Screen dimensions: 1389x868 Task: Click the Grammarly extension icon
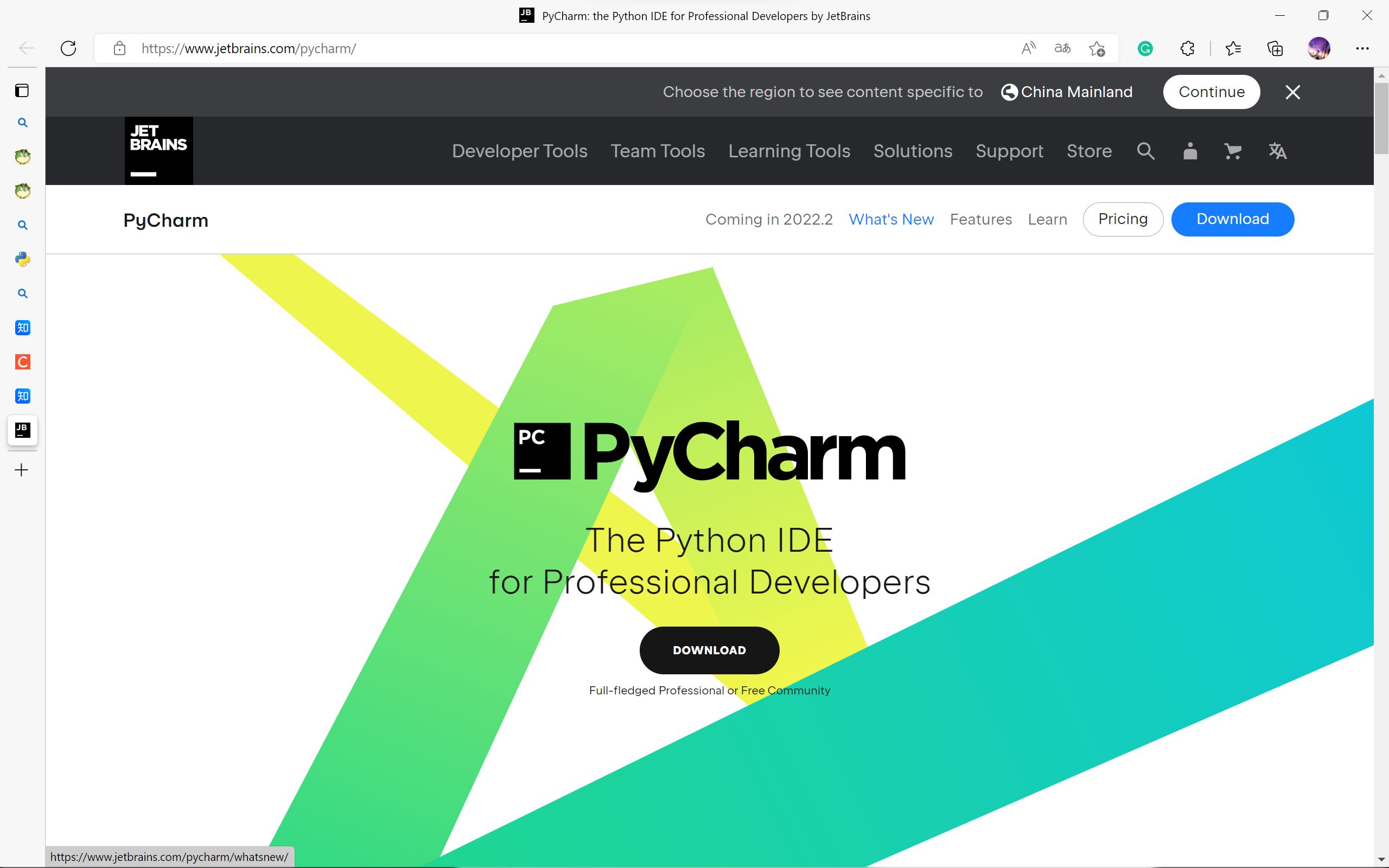(x=1144, y=49)
